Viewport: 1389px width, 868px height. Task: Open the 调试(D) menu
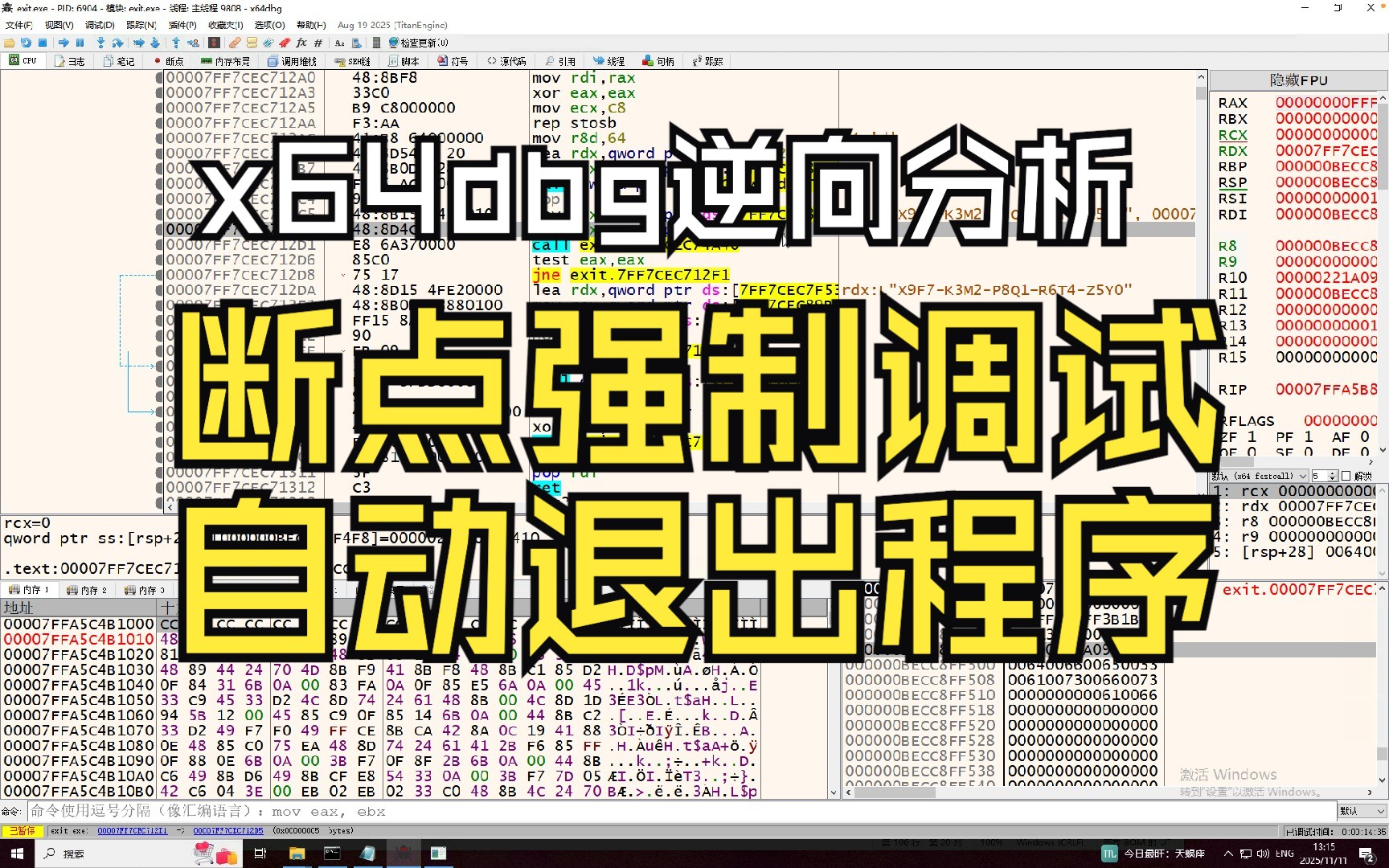point(100,25)
